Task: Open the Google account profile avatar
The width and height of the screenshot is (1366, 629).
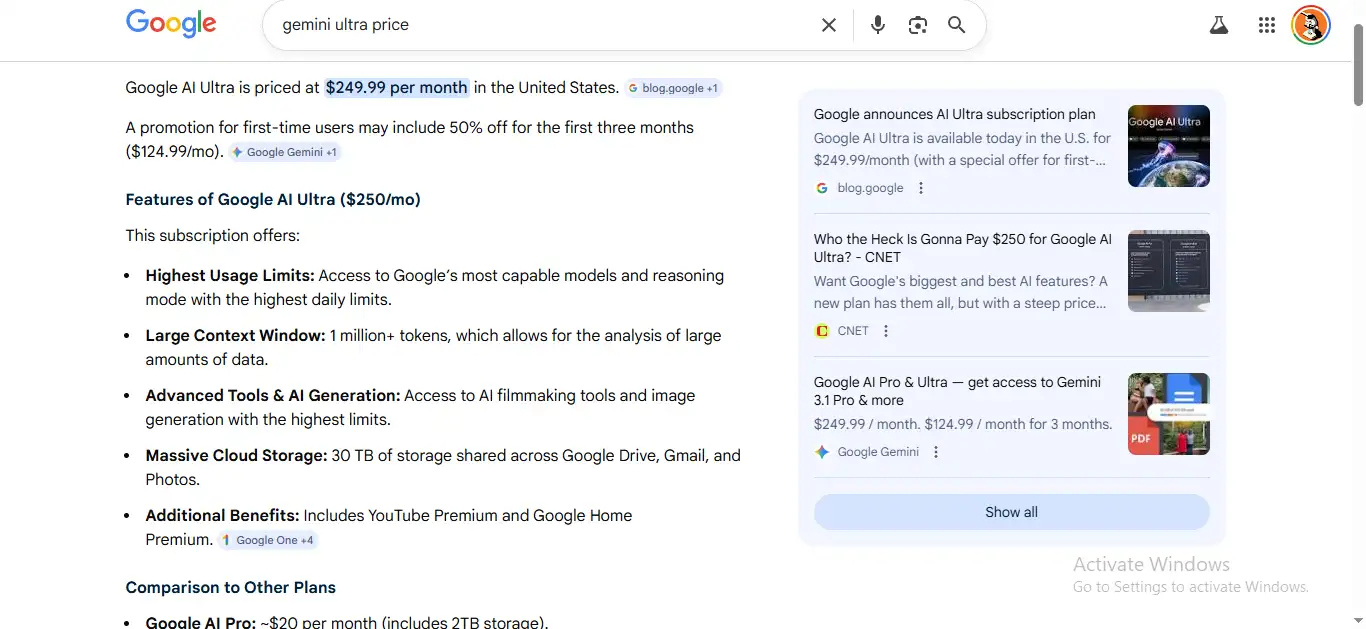Action: click(x=1310, y=26)
